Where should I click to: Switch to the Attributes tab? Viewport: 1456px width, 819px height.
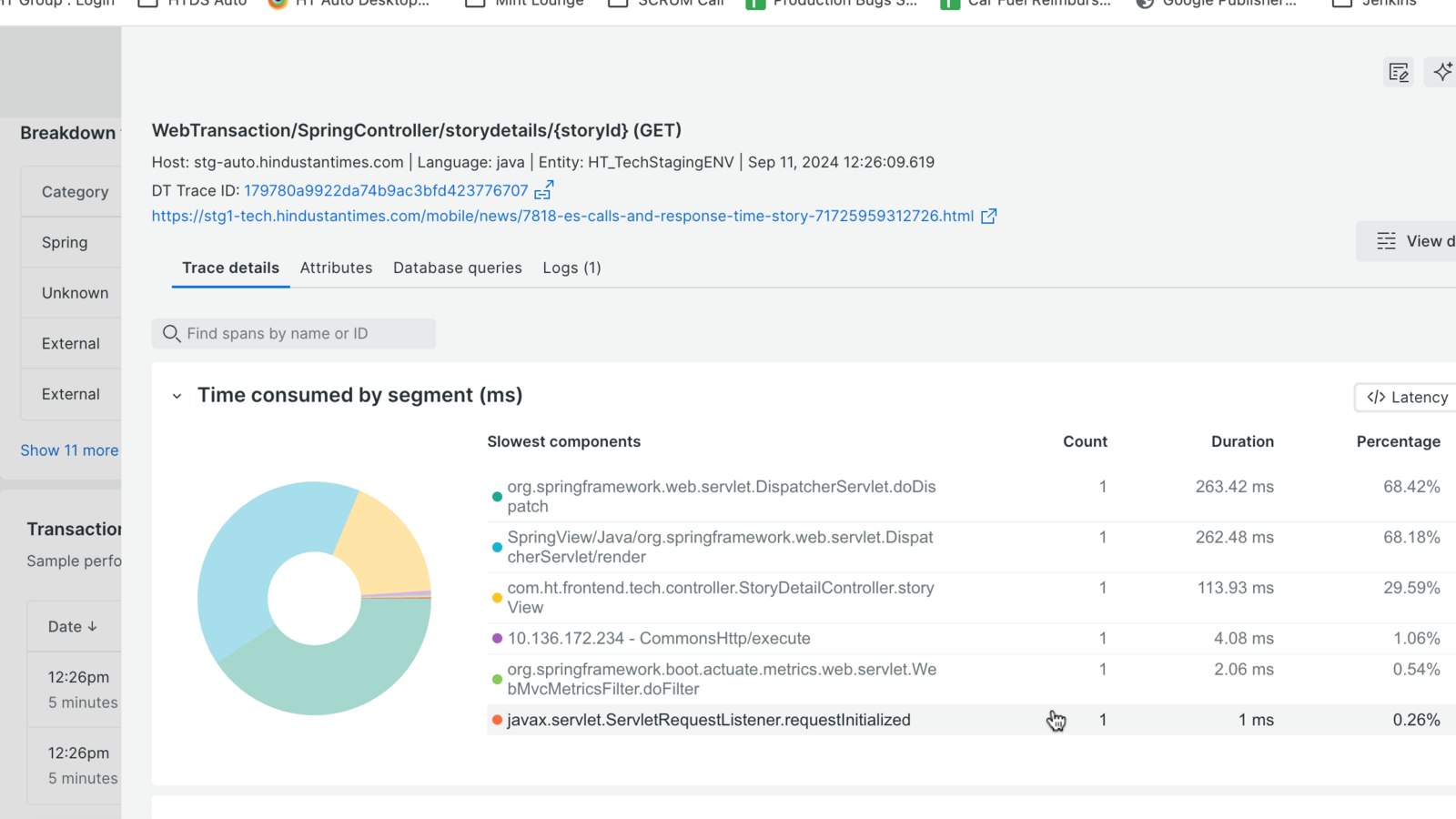click(x=336, y=268)
